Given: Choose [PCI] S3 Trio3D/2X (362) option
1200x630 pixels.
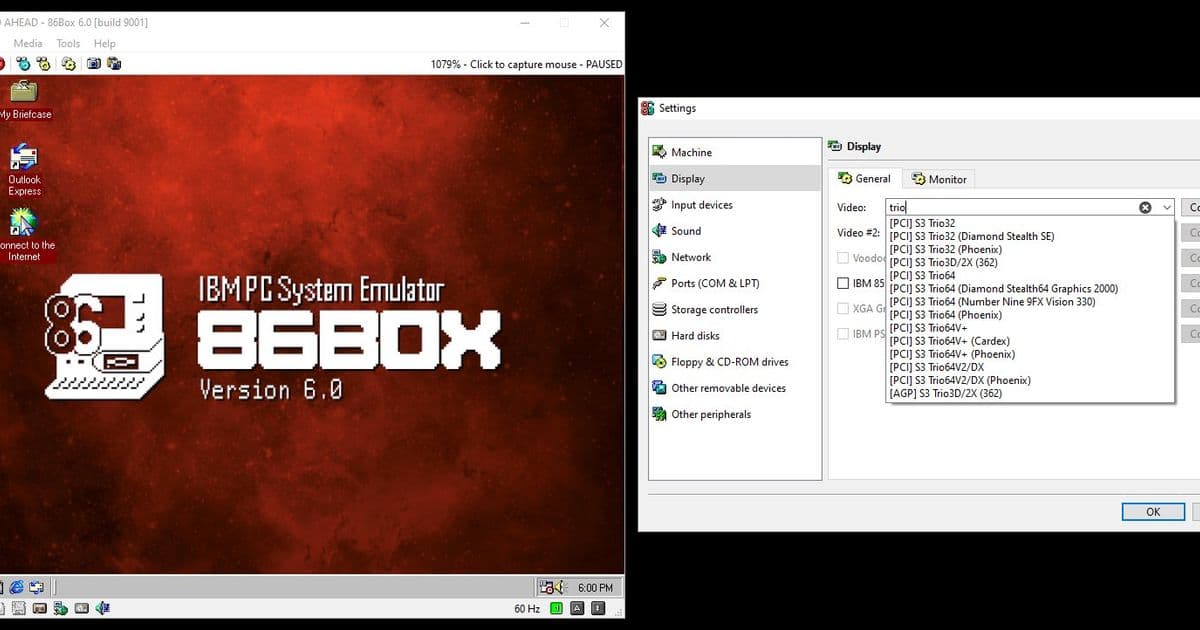Looking at the screenshot, I should [1030, 262].
